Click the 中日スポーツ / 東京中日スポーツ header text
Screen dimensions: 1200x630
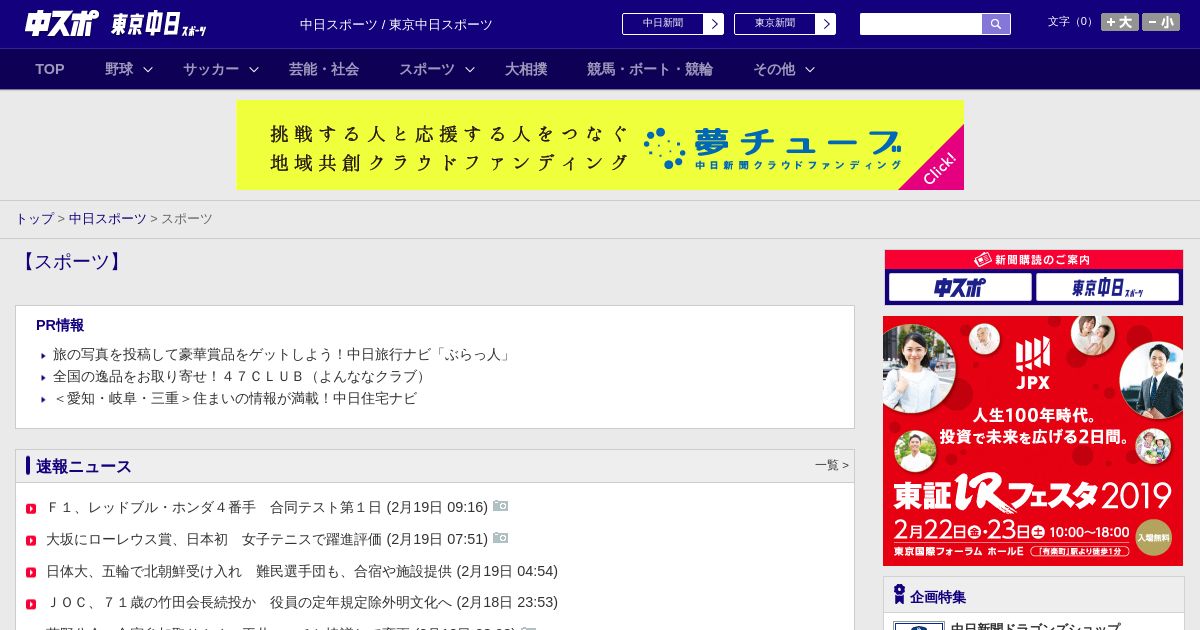[396, 24]
